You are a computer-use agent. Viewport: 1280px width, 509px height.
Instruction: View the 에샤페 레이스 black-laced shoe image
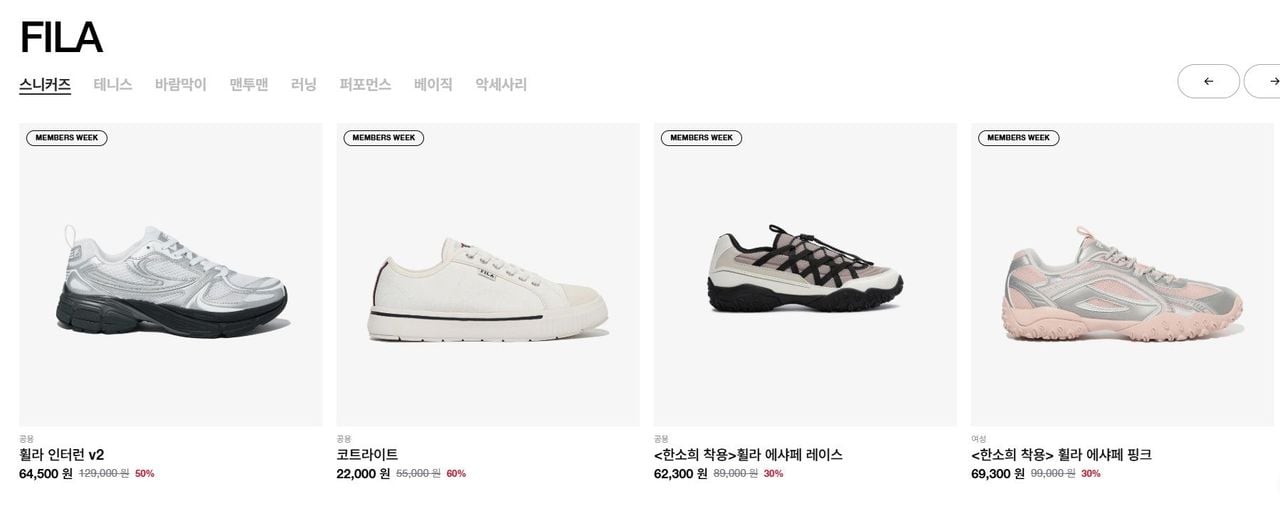[x=805, y=275]
